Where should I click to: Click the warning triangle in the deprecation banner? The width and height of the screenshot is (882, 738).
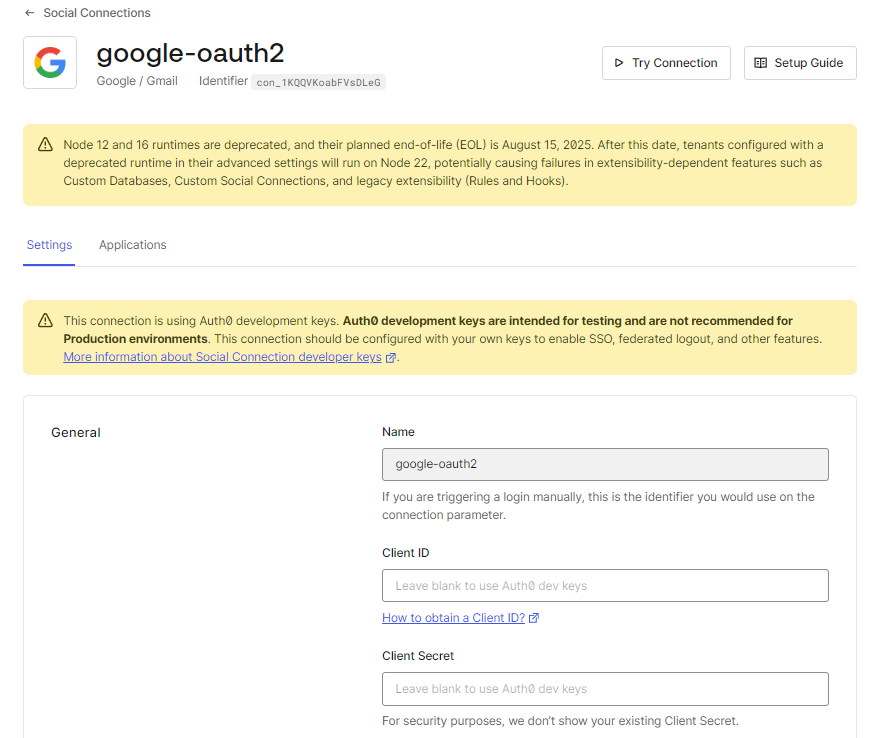coord(45,143)
